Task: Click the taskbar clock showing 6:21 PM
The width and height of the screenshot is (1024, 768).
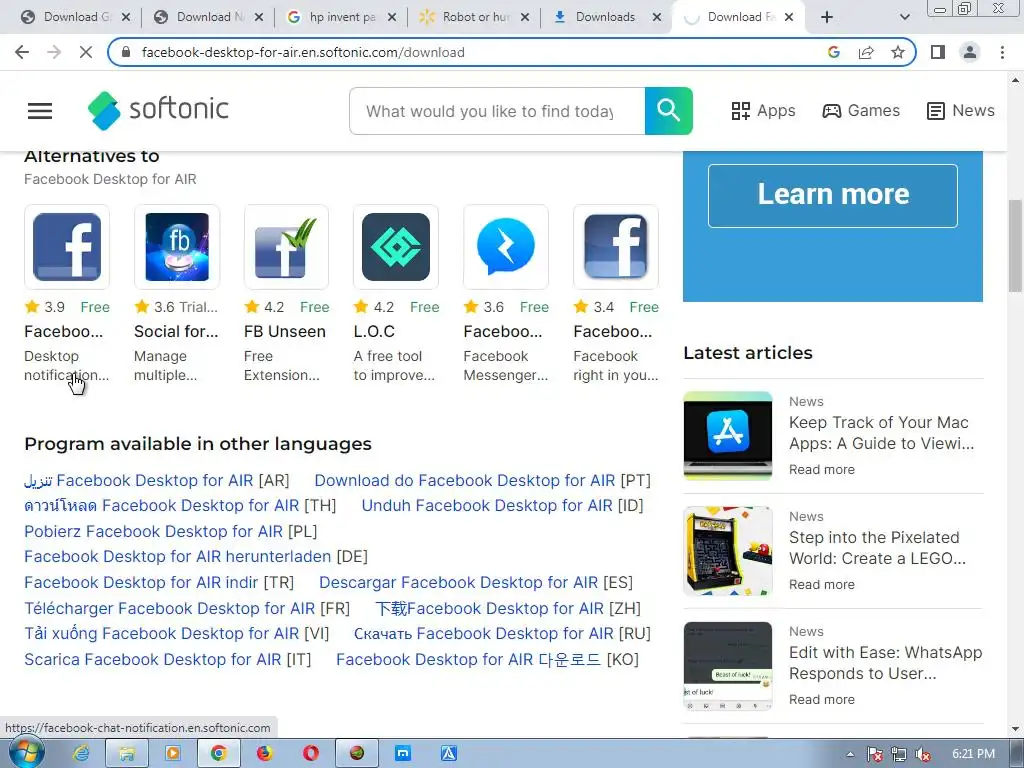Action: click(973, 754)
